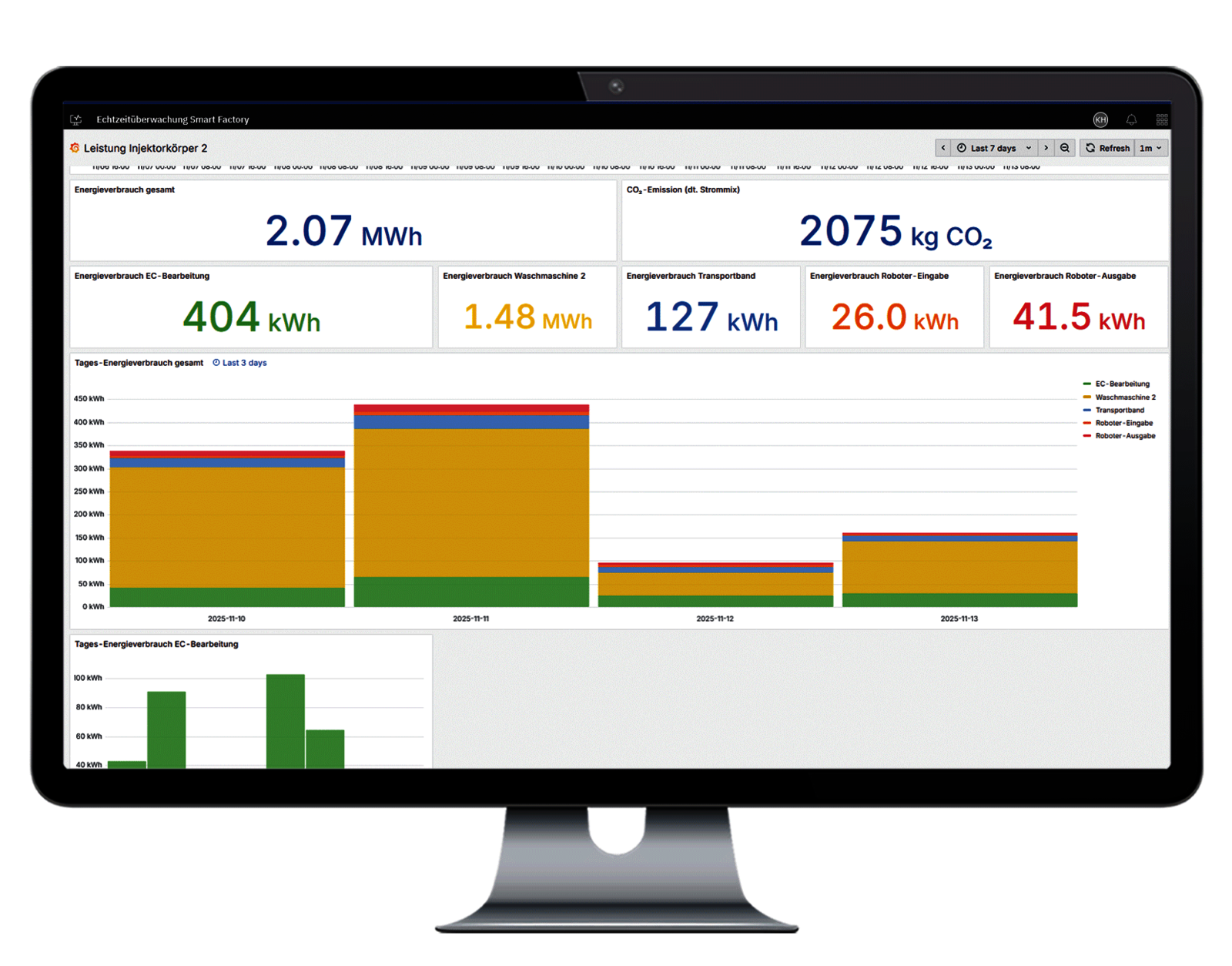Click the Roboter-Ausgabe red legend swatch
The width and height of the screenshot is (1232, 966).
[x=1087, y=436]
